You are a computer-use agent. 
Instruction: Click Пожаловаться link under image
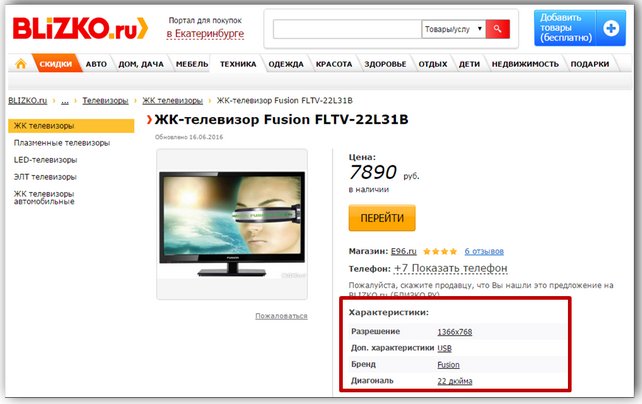pos(281,316)
